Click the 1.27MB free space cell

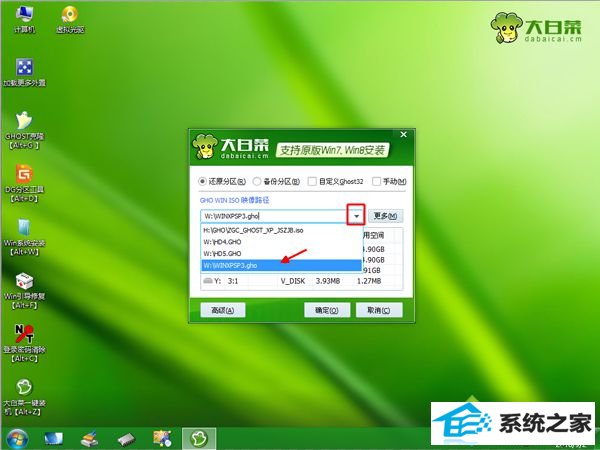[x=369, y=281]
